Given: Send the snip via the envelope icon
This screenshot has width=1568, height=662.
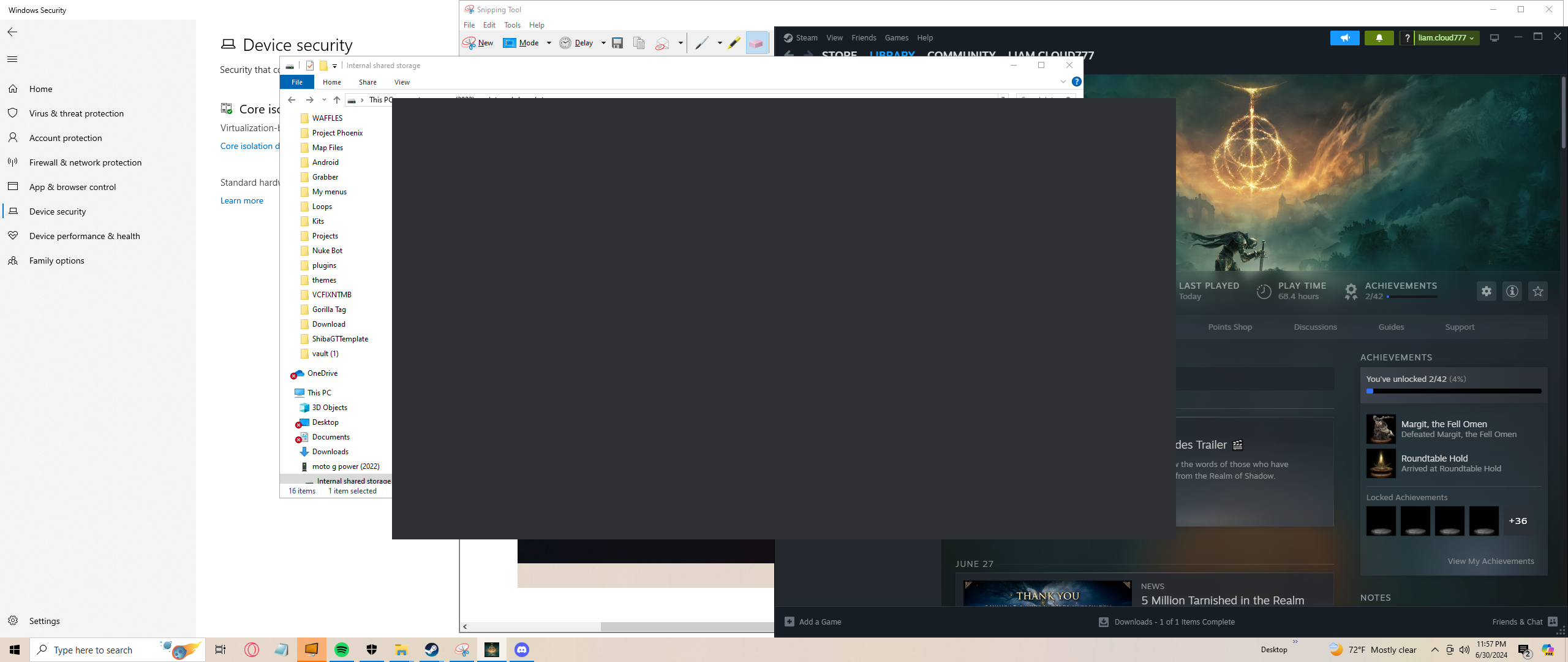Looking at the screenshot, I should 662,43.
